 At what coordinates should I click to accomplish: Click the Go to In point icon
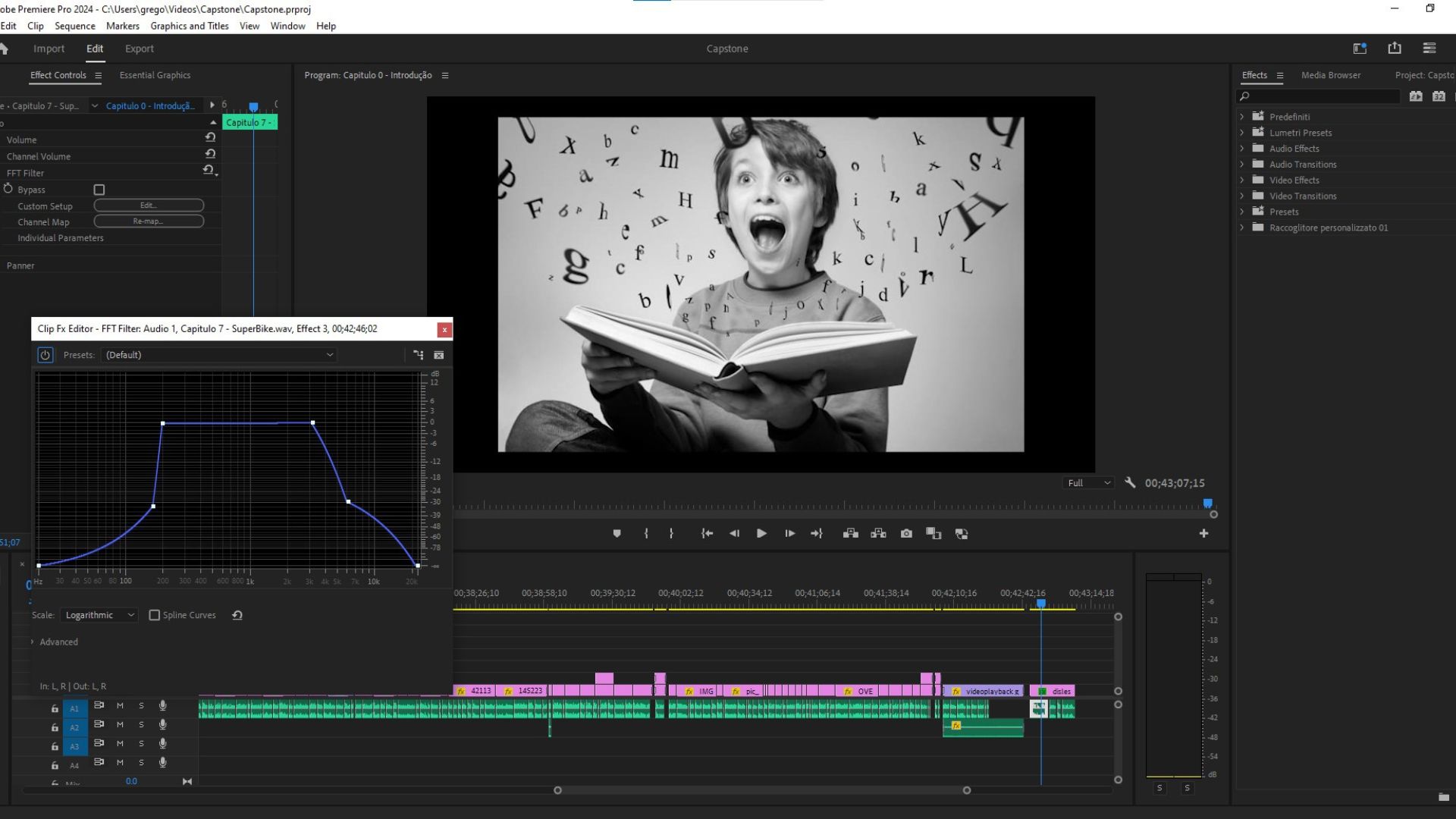[707, 534]
